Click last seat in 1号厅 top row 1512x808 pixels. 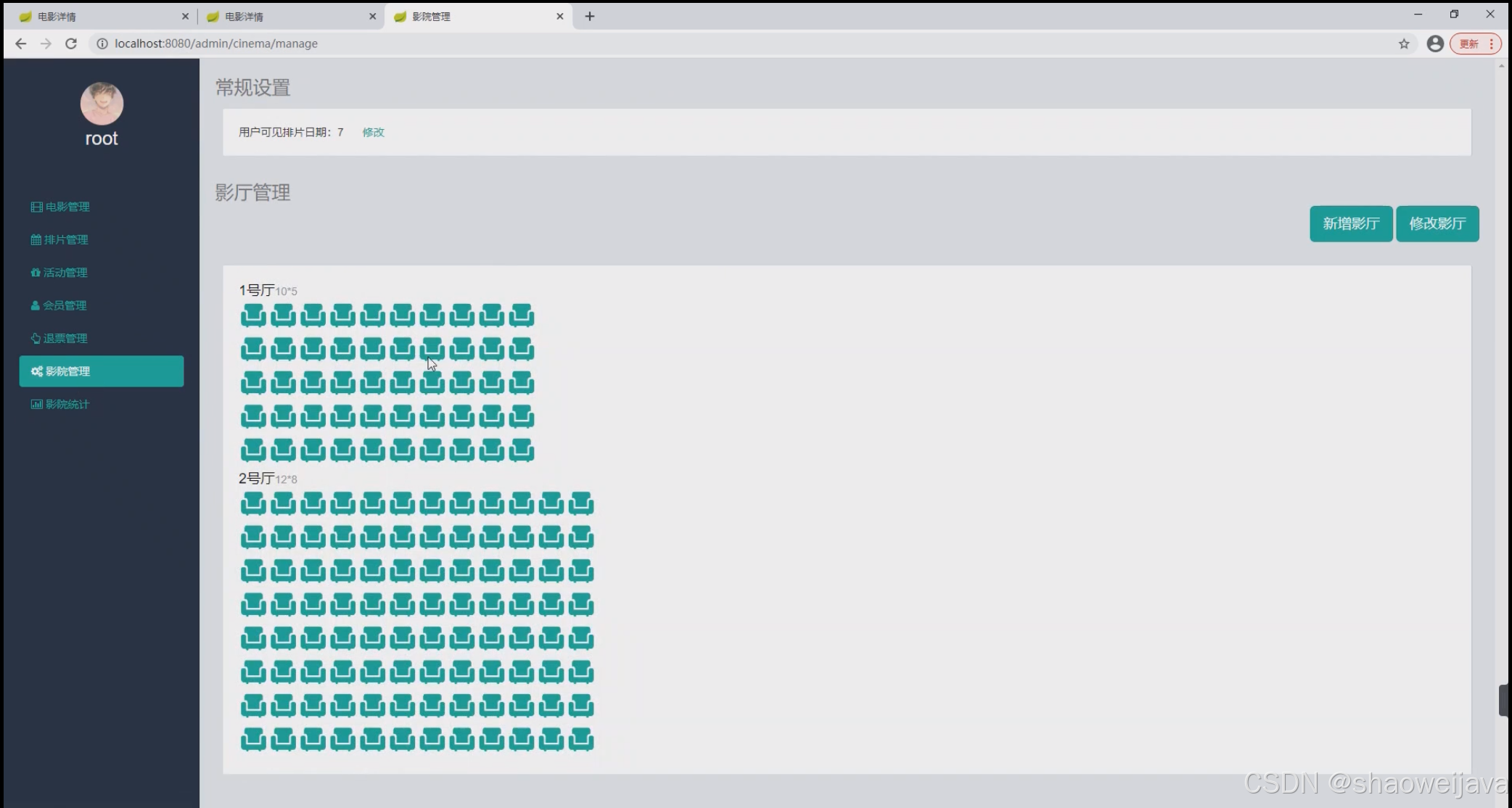tap(521, 316)
